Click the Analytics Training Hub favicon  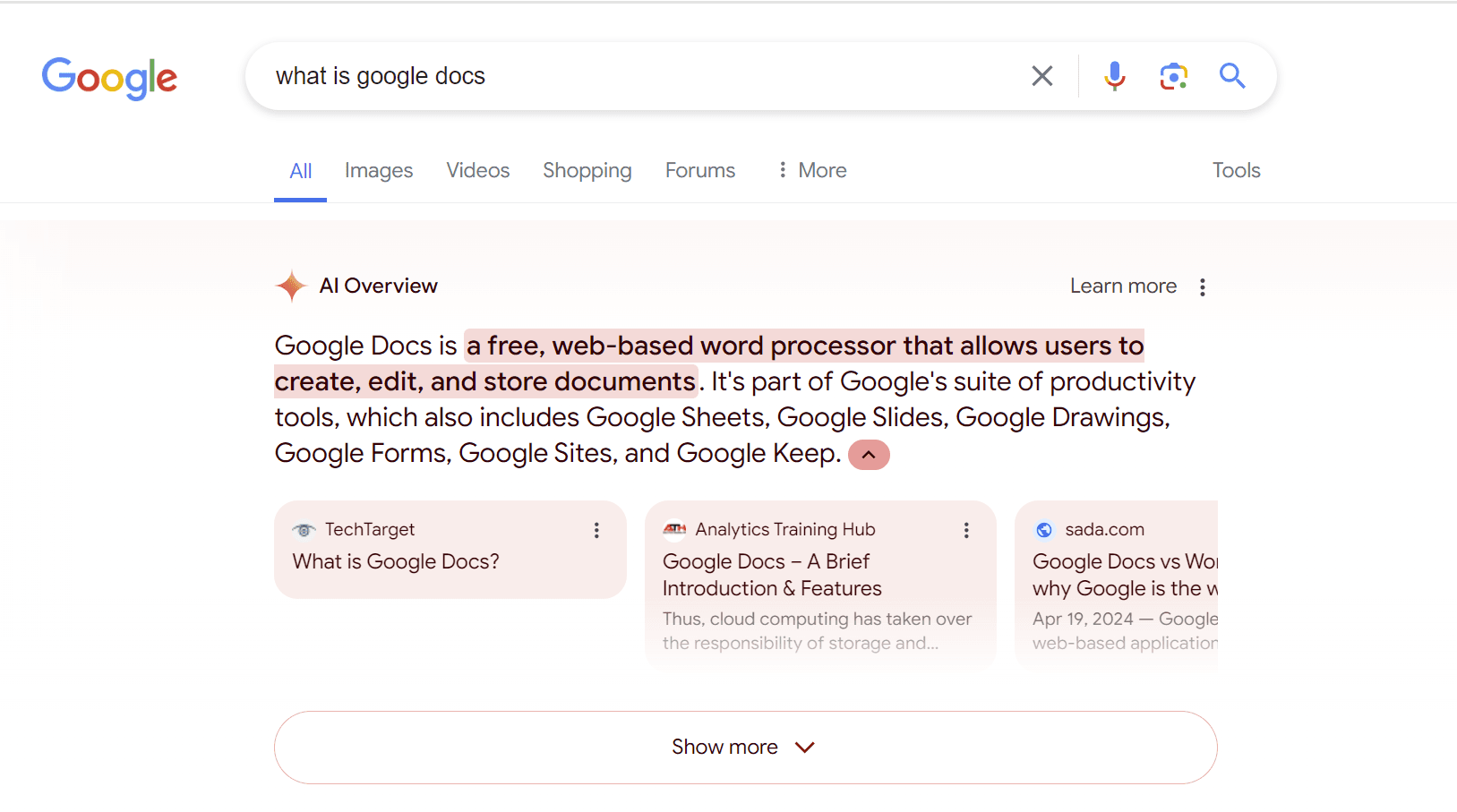point(674,529)
